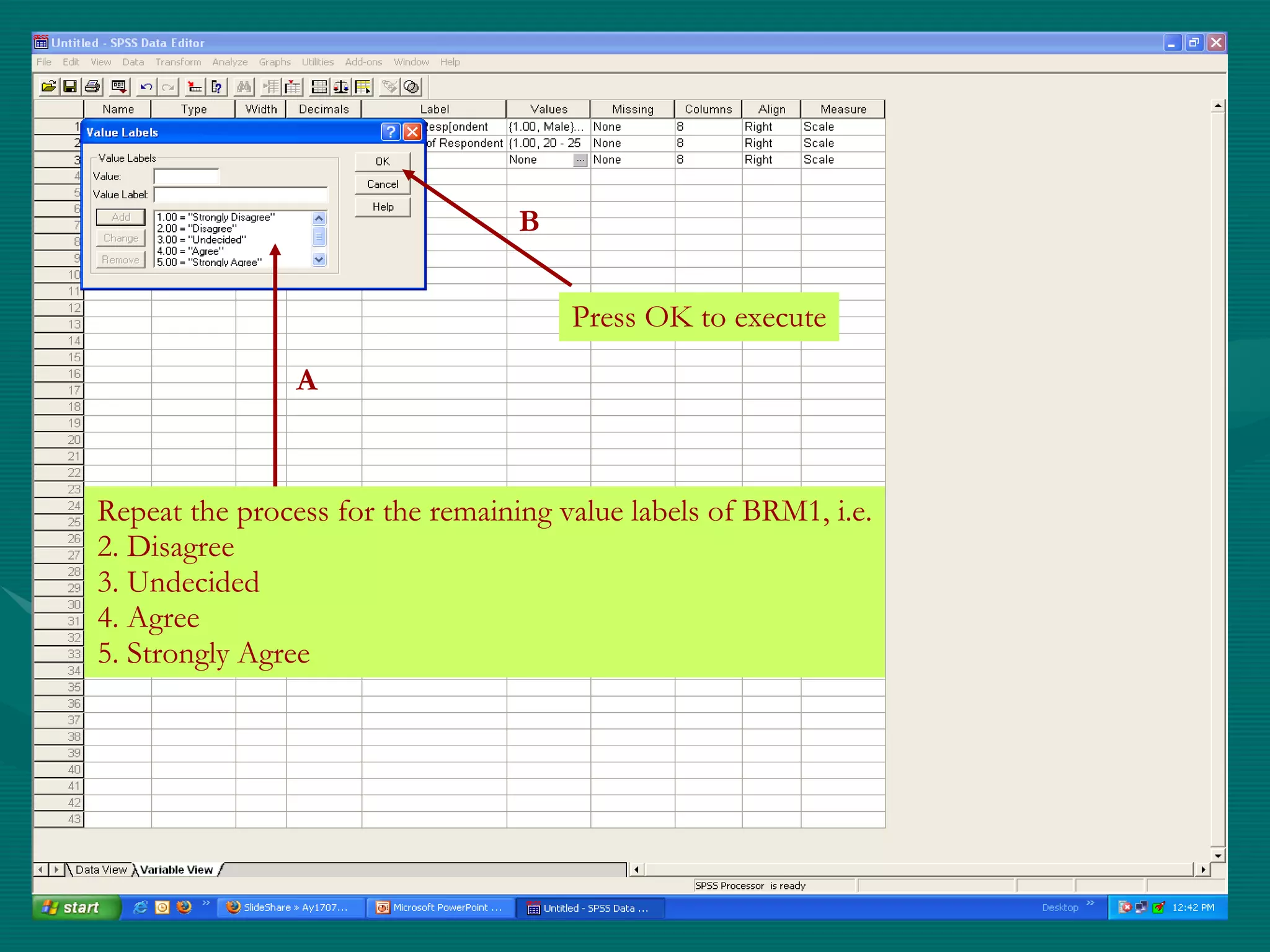Click Cancel in Value Labels dialog
Image resolution: width=1270 pixels, height=952 pixels.
[x=383, y=184]
